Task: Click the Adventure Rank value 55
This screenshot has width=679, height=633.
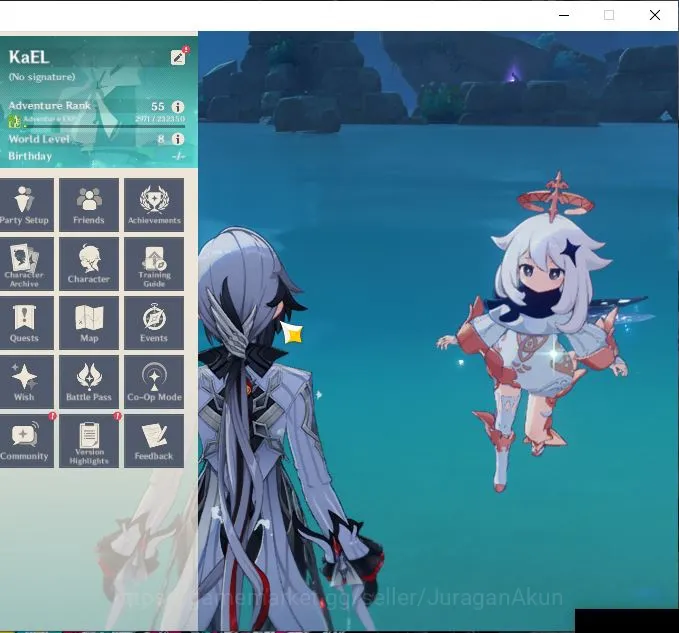Action: tap(158, 107)
